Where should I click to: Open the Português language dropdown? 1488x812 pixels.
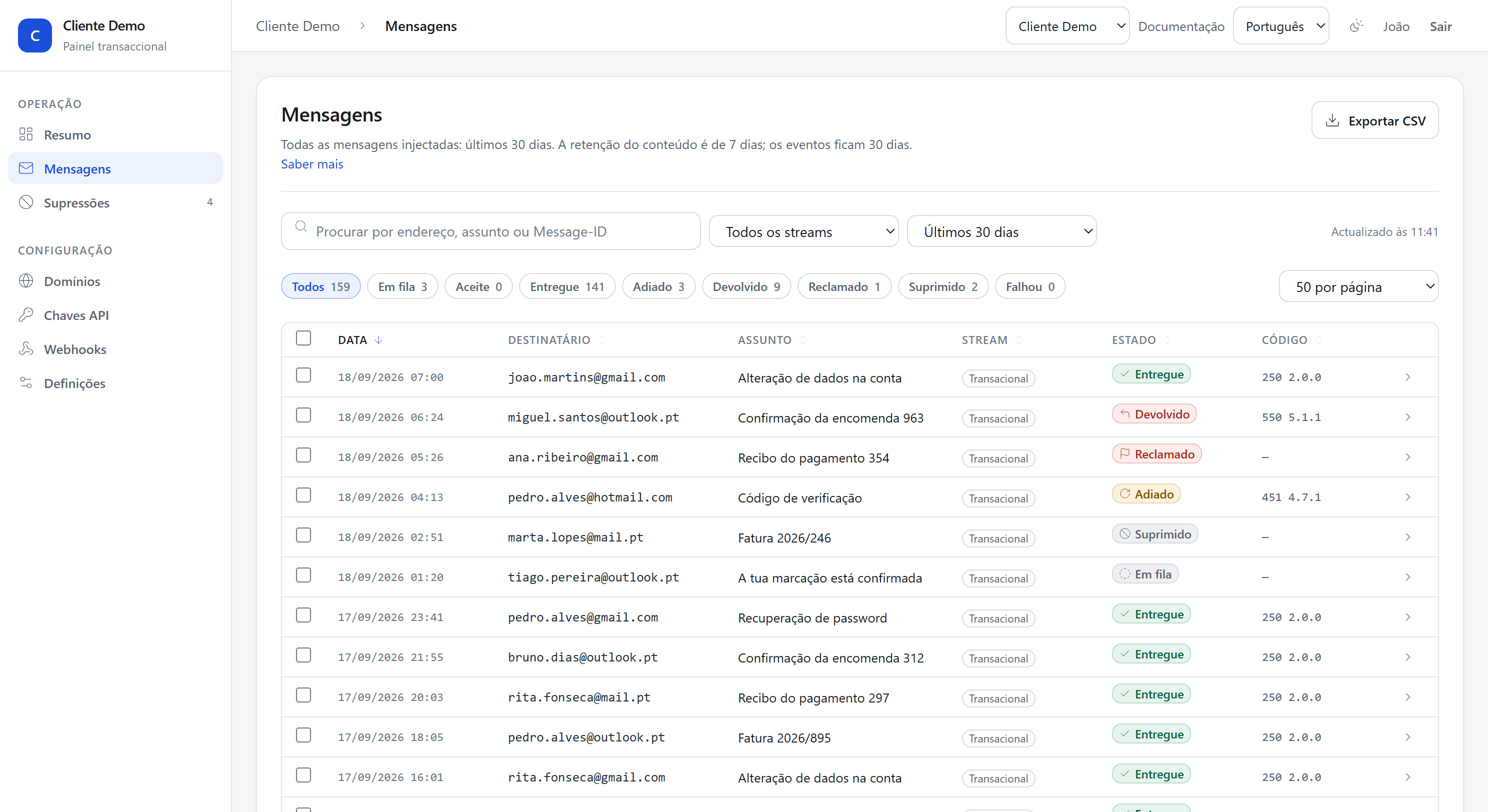(x=1280, y=26)
